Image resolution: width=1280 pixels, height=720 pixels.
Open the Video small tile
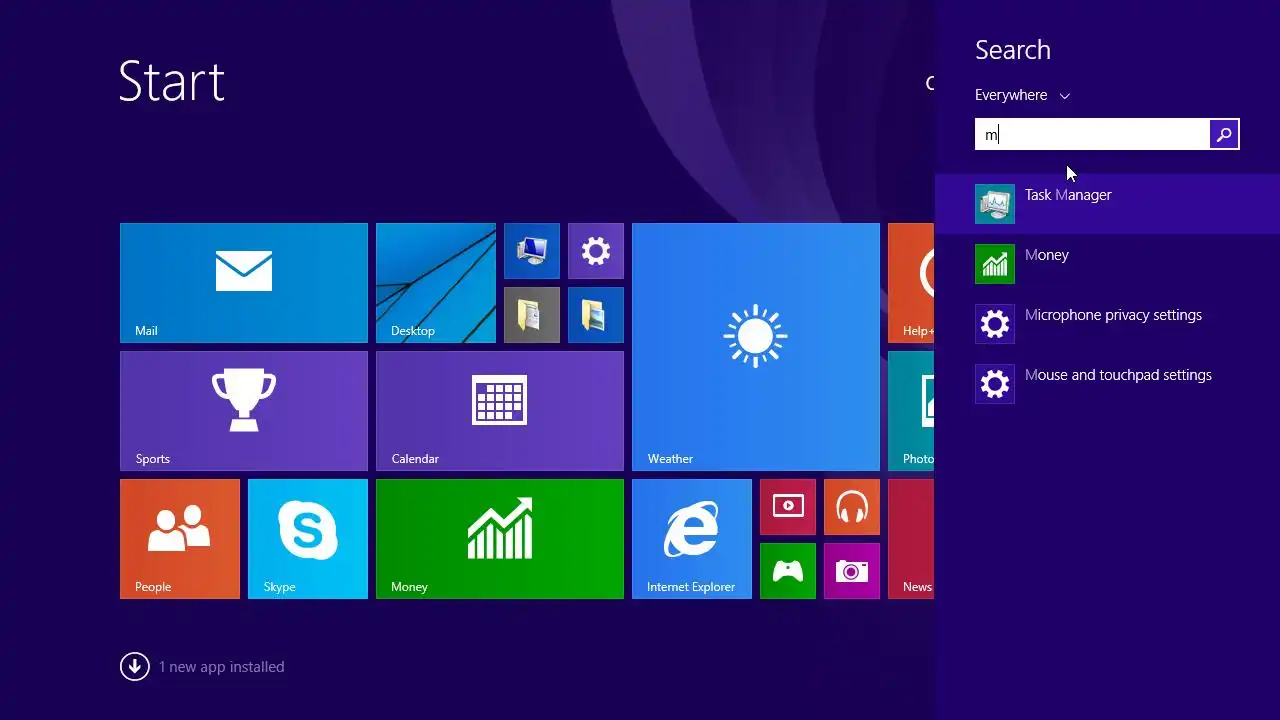[788, 507]
